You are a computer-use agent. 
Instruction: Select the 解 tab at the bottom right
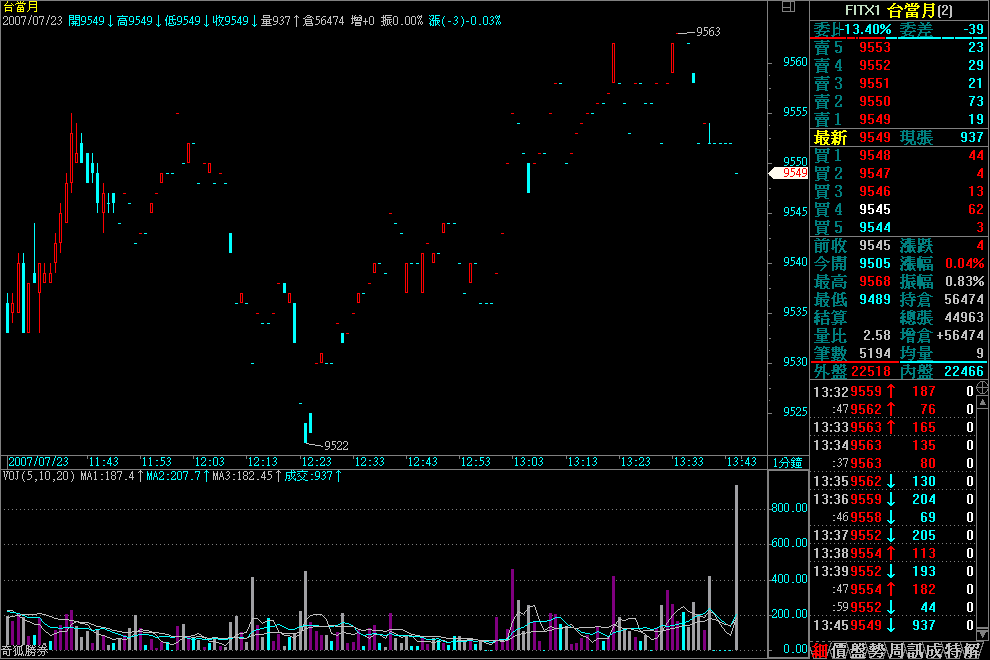click(x=969, y=651)
